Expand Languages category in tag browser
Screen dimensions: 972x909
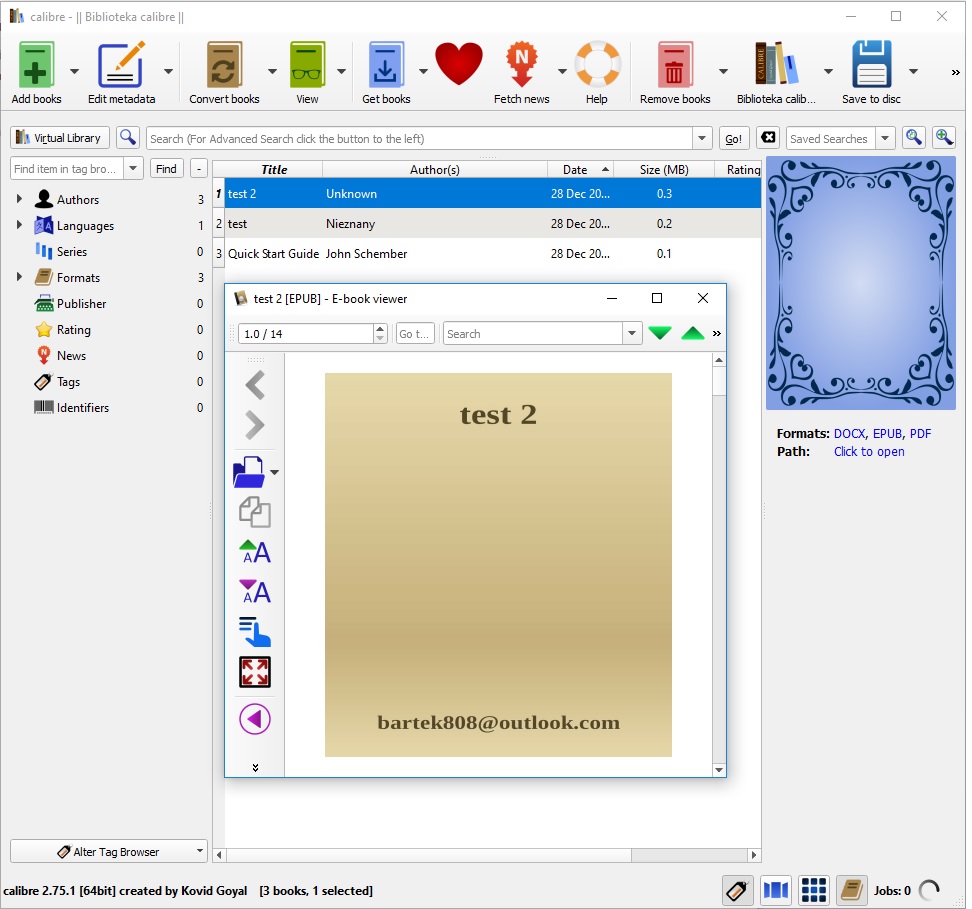(19, 224)
